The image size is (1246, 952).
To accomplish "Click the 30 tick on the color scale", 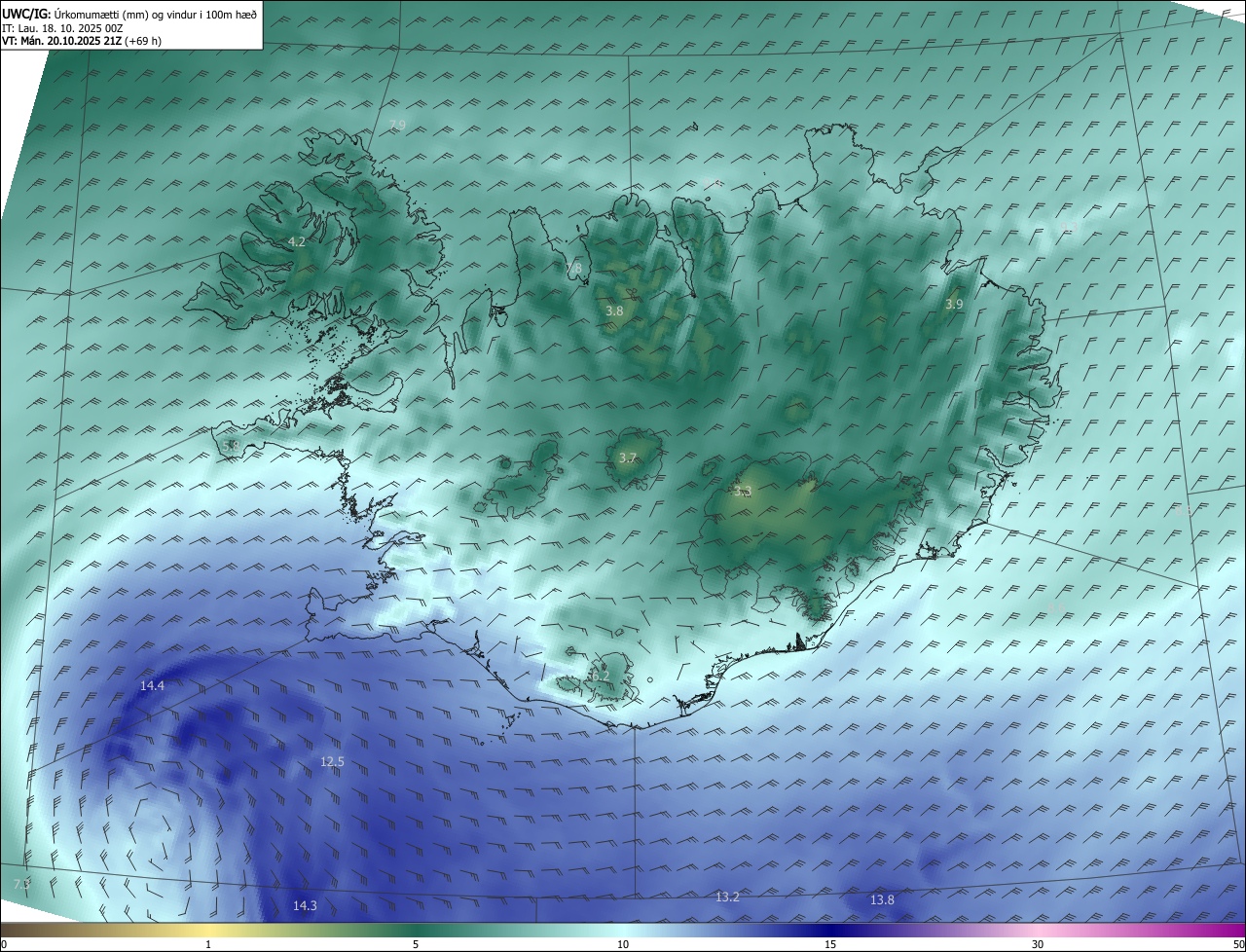I will 1038,944.
